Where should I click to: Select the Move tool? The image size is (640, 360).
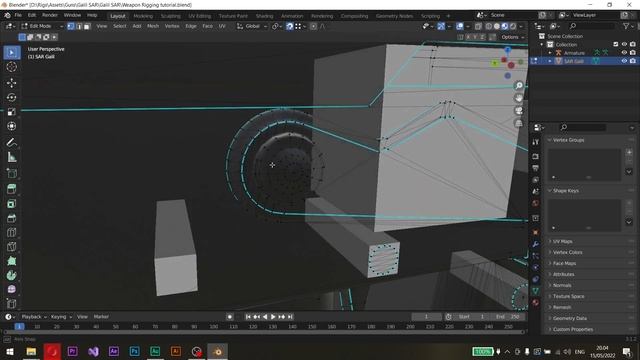pos(11,83)
